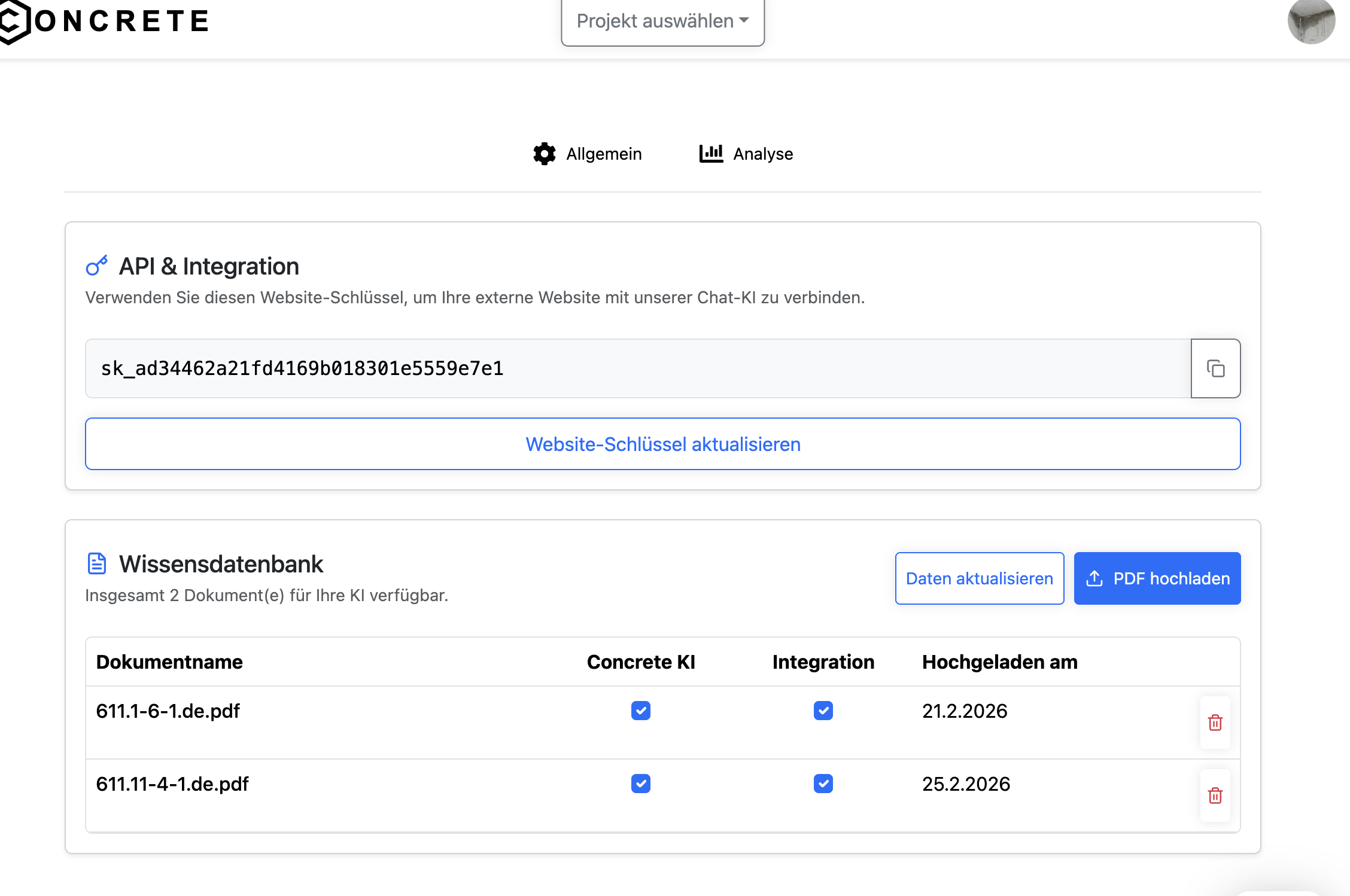The width and height of the screenshot is (1350, 896).
Task: Click the gear icon beside Allgemein
Action: [544, 154]
